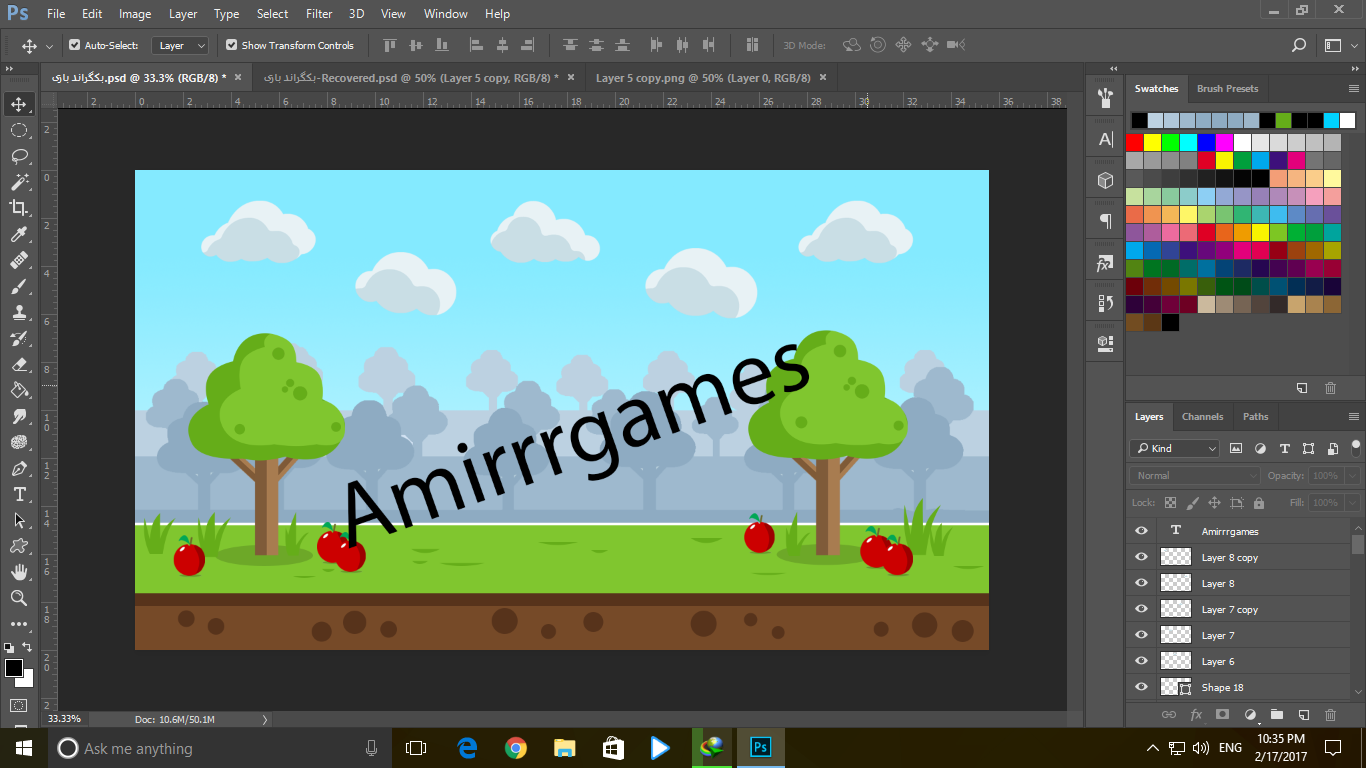Screen dimensions: 1366x768
Task: Select the Lasso tool
Action: (19, 156)
